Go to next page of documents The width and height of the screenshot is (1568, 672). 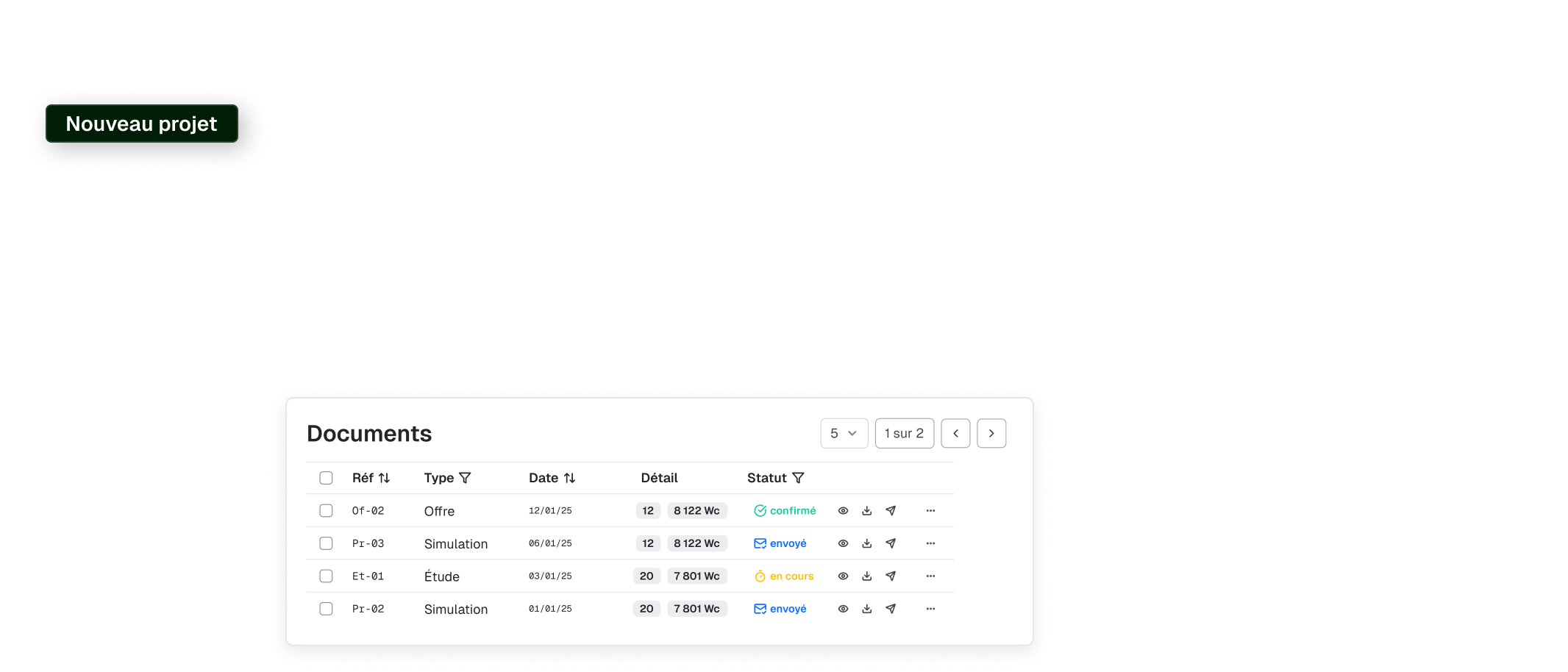(991, 433)
